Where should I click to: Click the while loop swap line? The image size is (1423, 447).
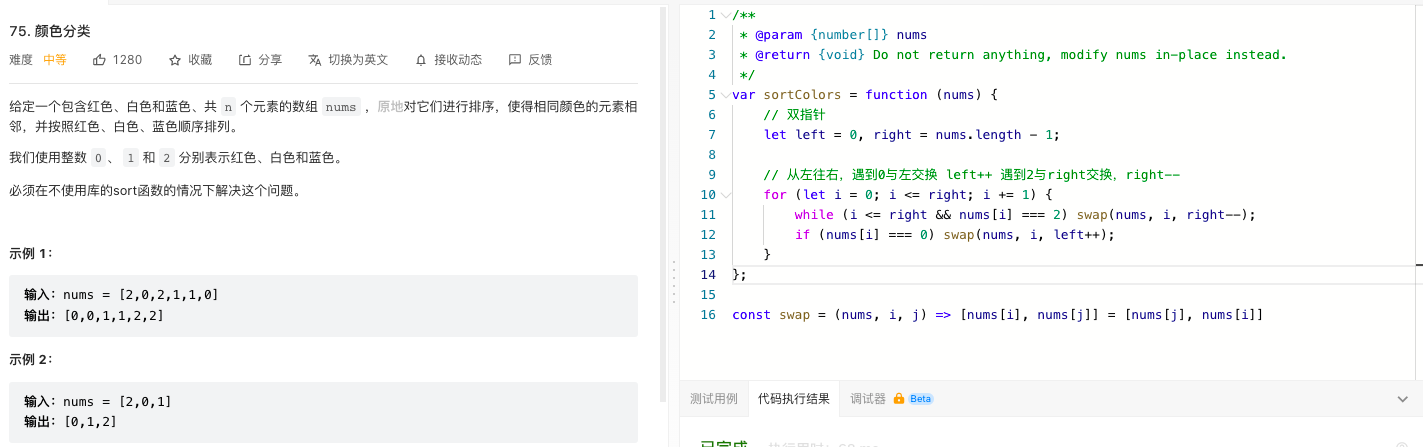1025,215
